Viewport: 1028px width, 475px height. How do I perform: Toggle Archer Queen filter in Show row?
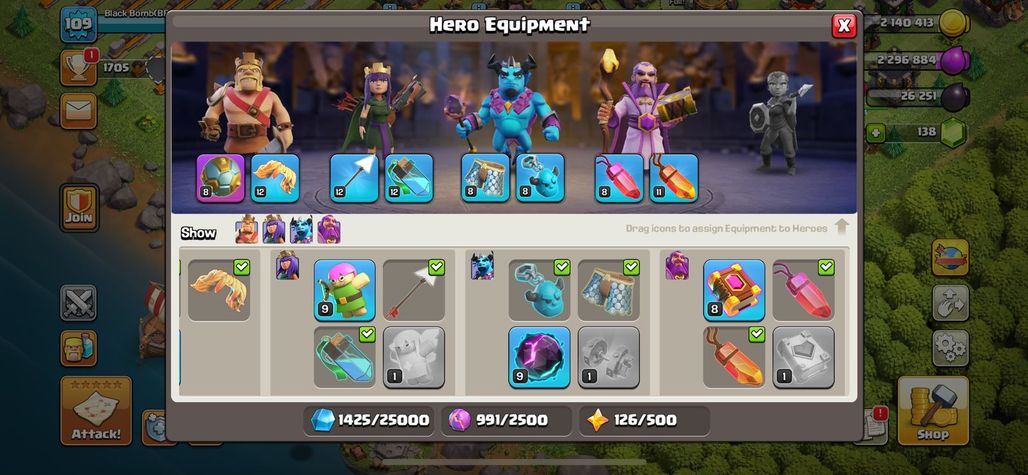(x=274, y=229)
